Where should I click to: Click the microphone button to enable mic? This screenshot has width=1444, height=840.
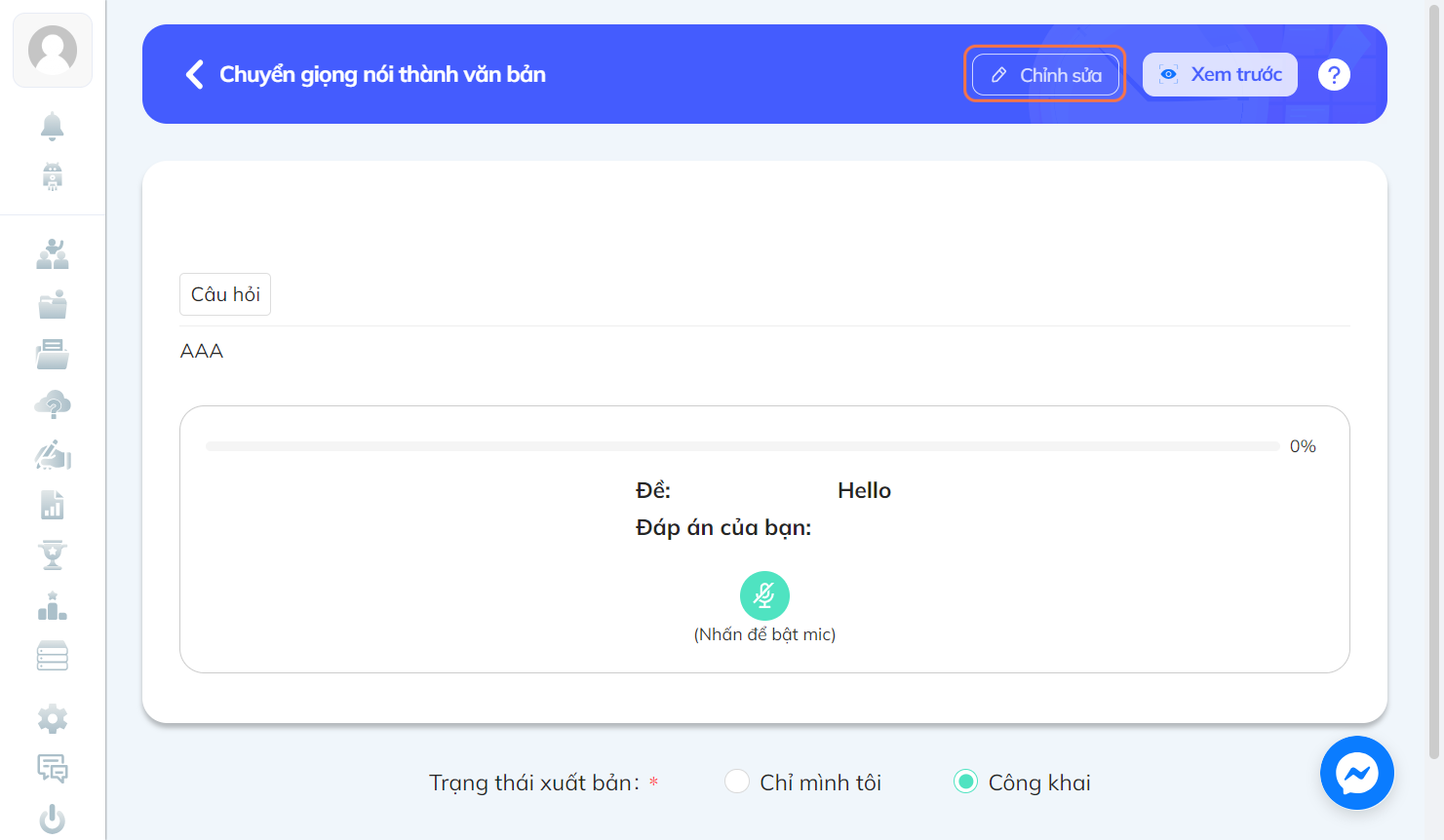click(764, 595)
